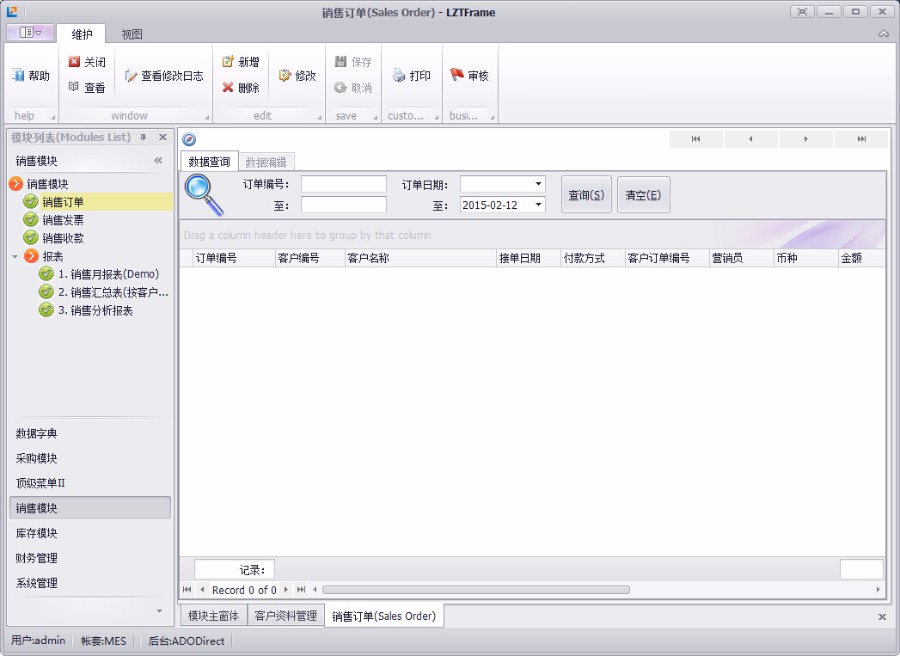900x656 pixels.
Task: Click the application menu button at top left
Action: 30,33
